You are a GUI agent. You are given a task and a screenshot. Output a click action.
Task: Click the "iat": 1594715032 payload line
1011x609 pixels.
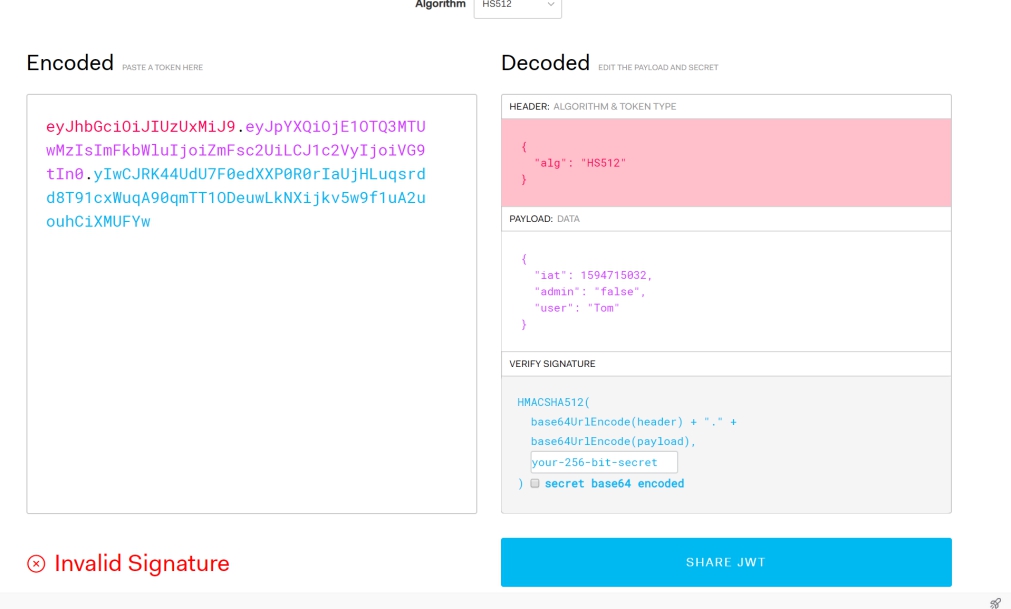[x=593, y=275]
